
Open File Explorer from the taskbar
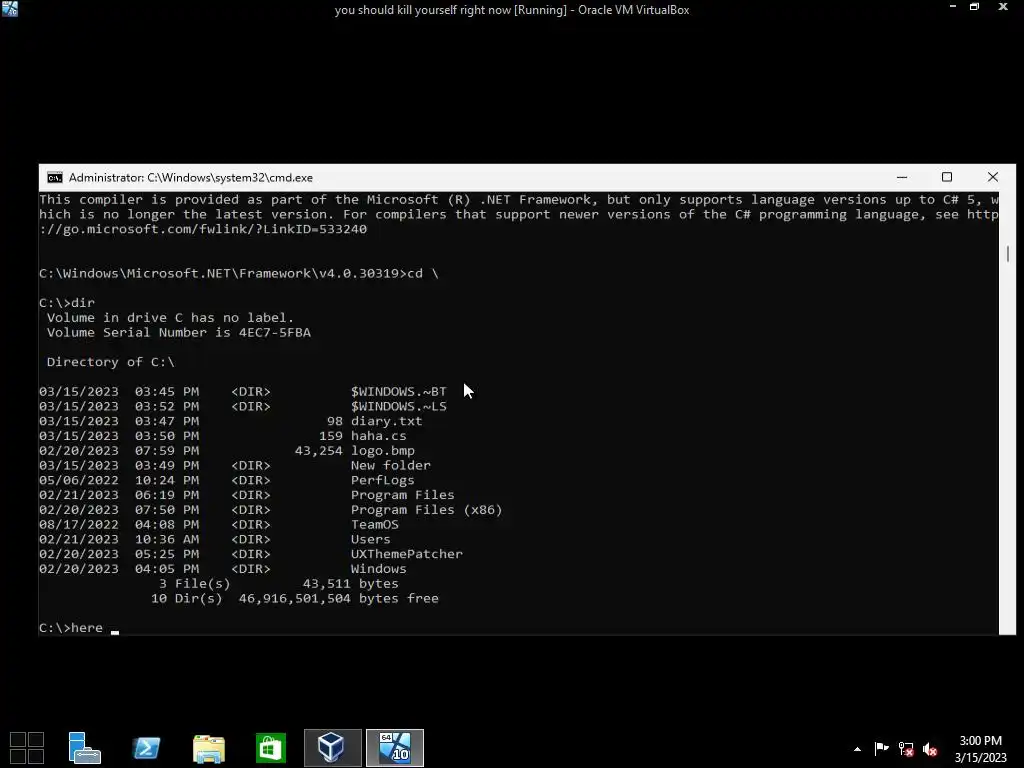(209, 748)
